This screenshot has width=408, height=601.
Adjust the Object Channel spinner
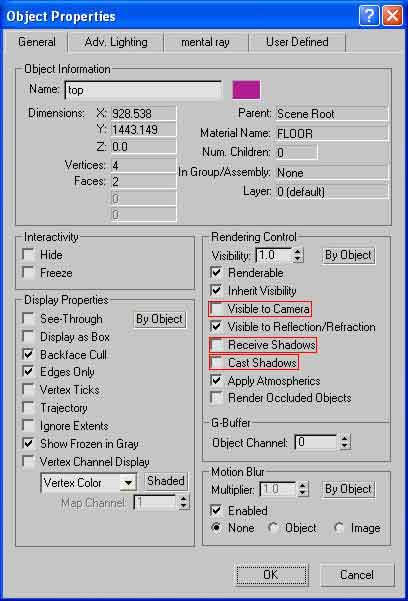tap(344, 443)
